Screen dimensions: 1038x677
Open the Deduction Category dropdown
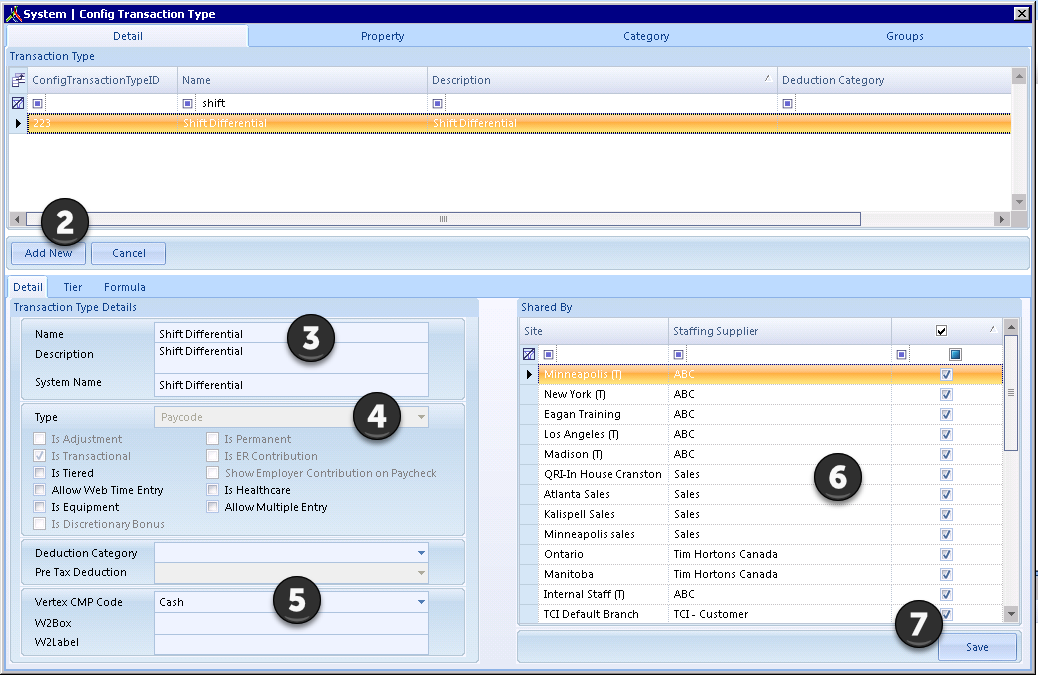click(421, 553)
